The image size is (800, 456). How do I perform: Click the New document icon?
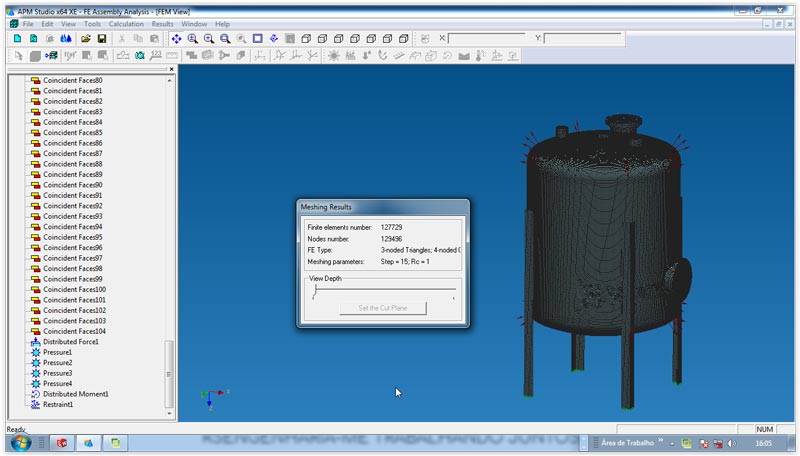click(18, 38)
